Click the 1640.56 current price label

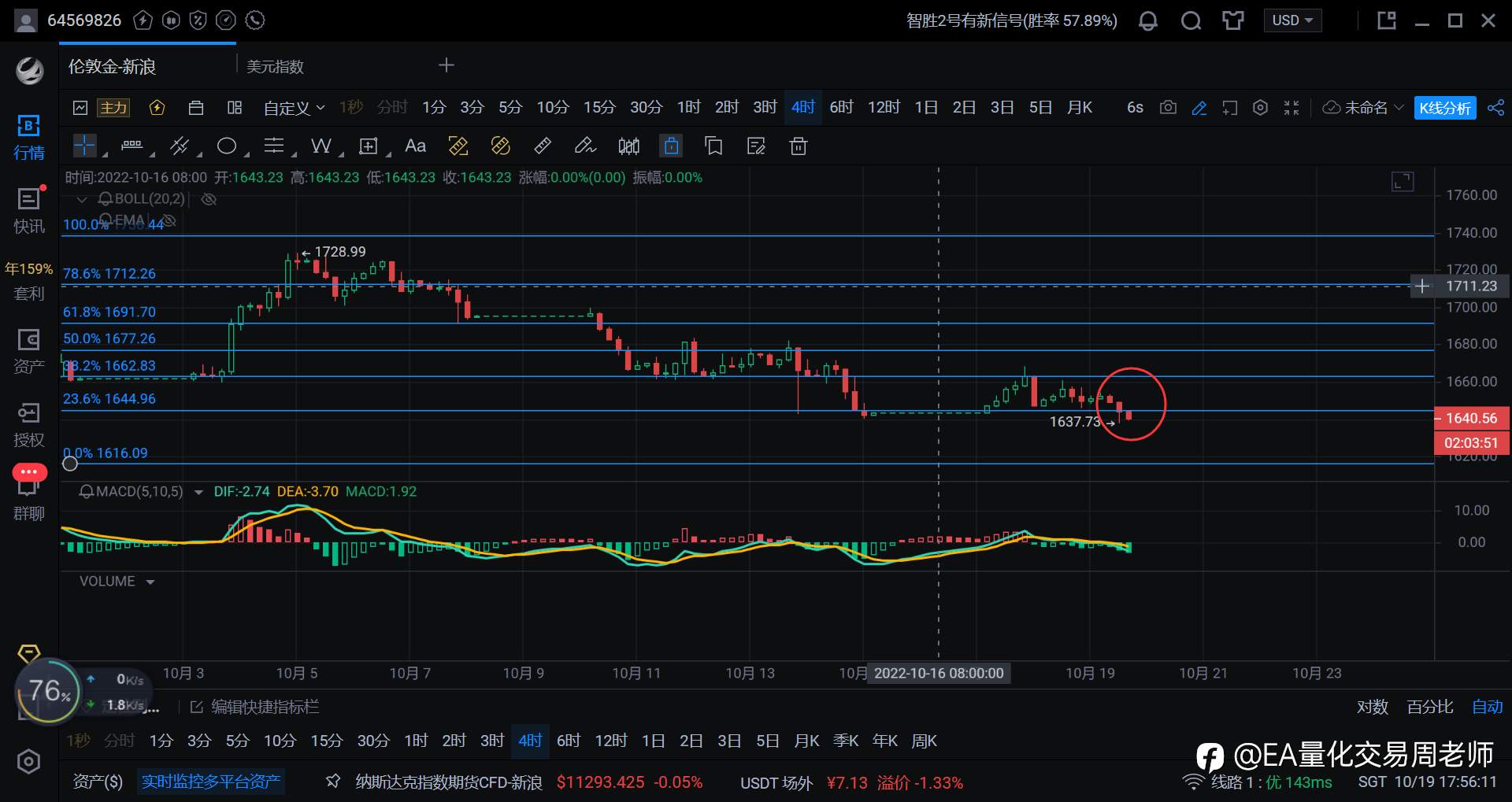click(1471, 418)
